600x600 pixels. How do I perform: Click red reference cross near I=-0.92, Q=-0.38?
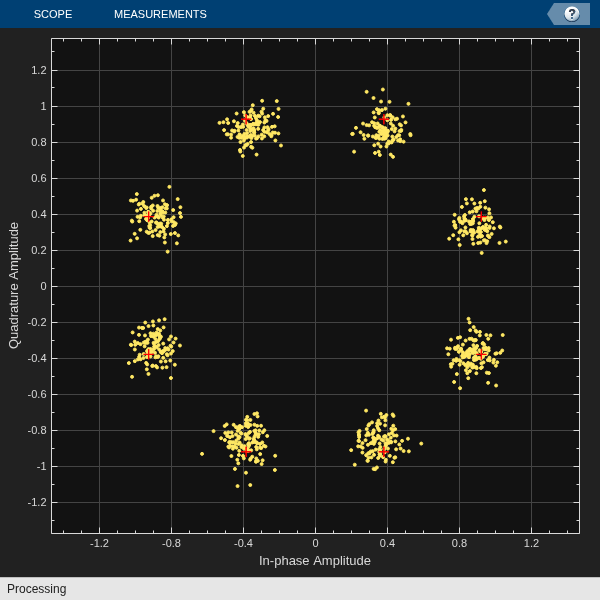tap(148, 354)
